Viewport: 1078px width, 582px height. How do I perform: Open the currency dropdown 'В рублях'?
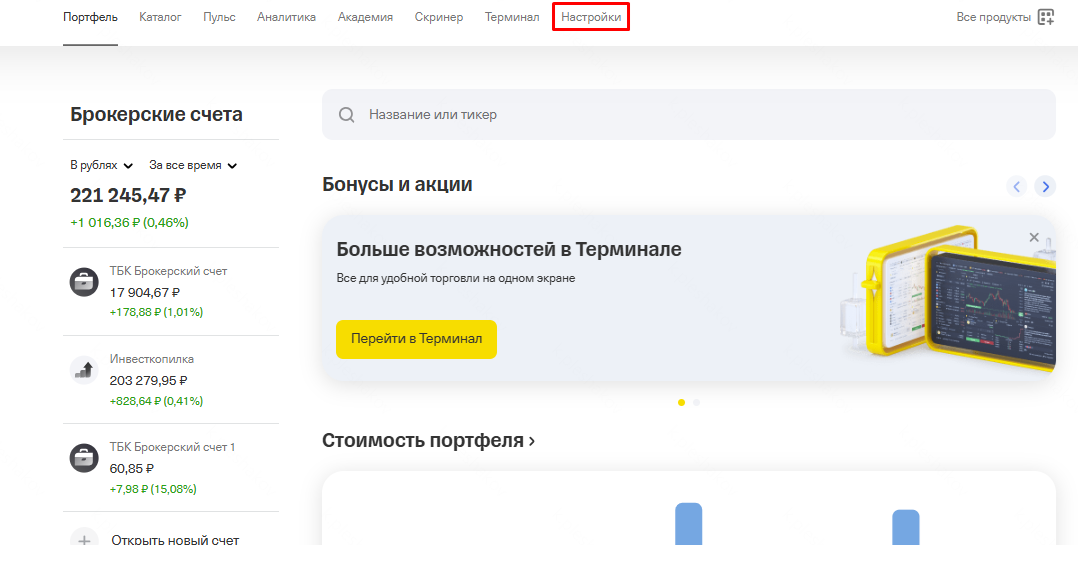point(101,165)
